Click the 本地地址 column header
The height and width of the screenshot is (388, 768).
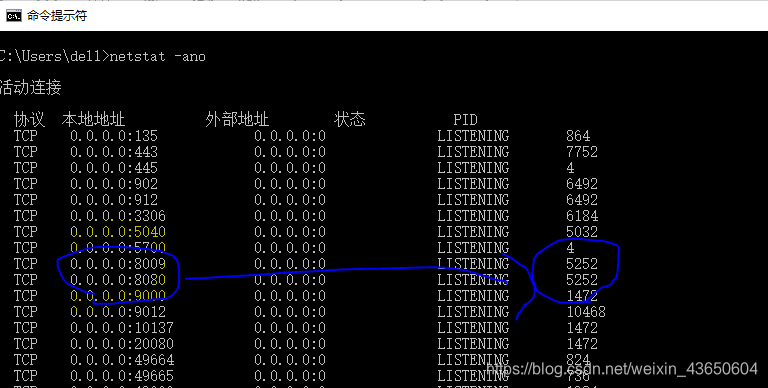click(x=93, y=120)
